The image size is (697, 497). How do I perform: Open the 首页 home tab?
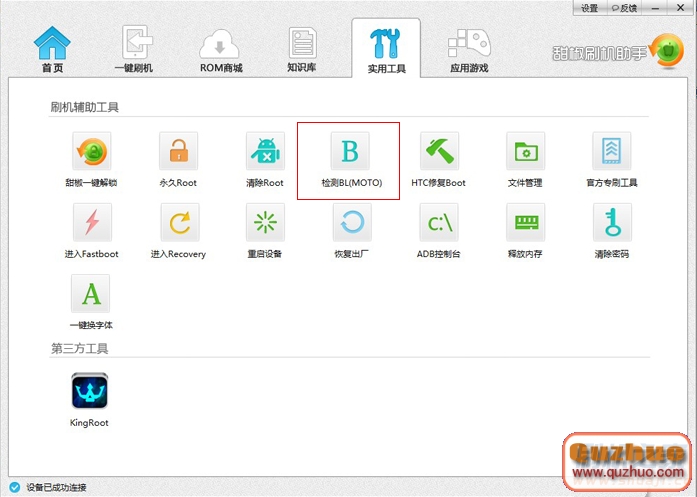[x=52, y=49]
